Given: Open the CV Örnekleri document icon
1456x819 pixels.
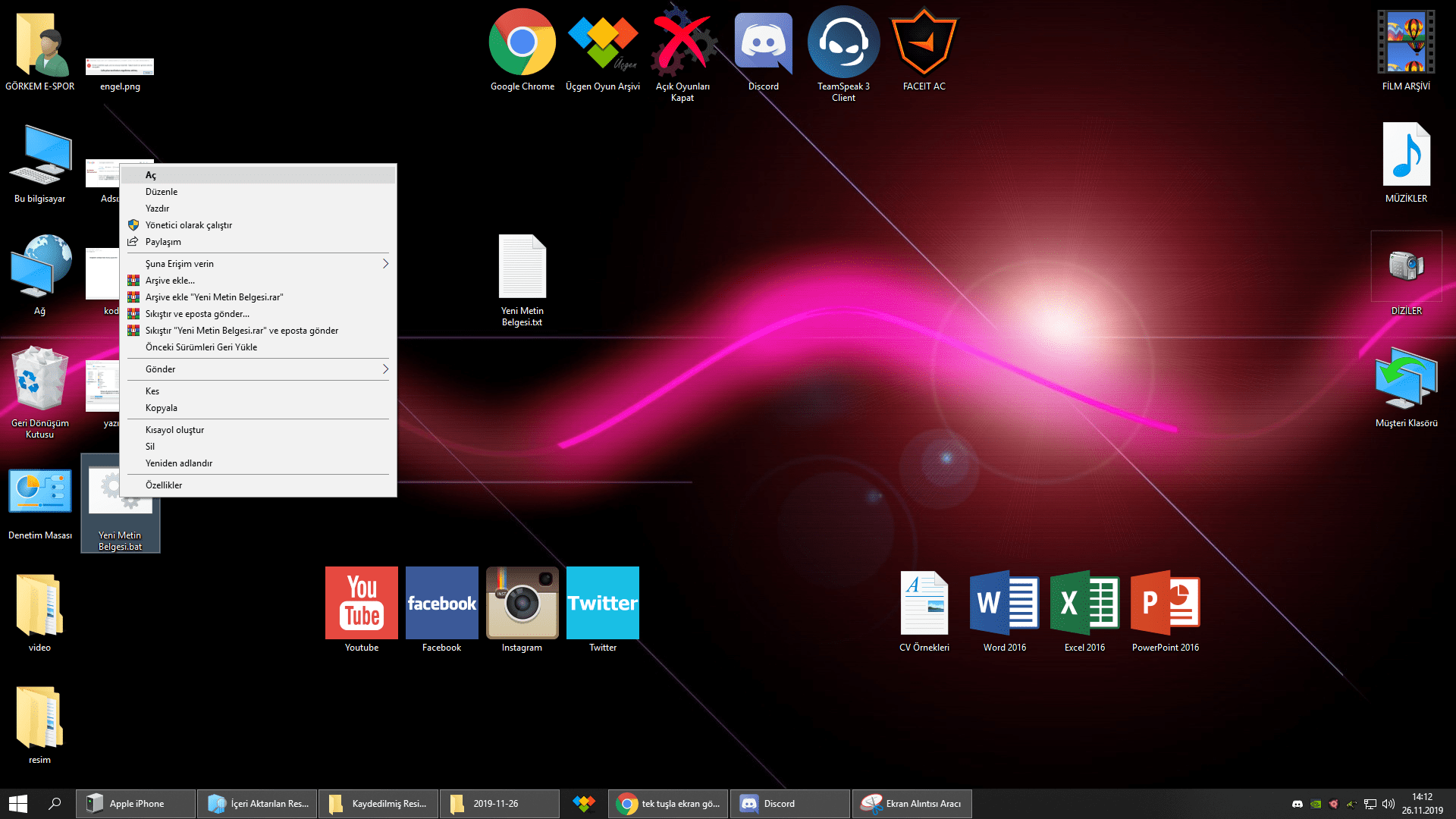Looking at the screenshot, I should 924,611.
